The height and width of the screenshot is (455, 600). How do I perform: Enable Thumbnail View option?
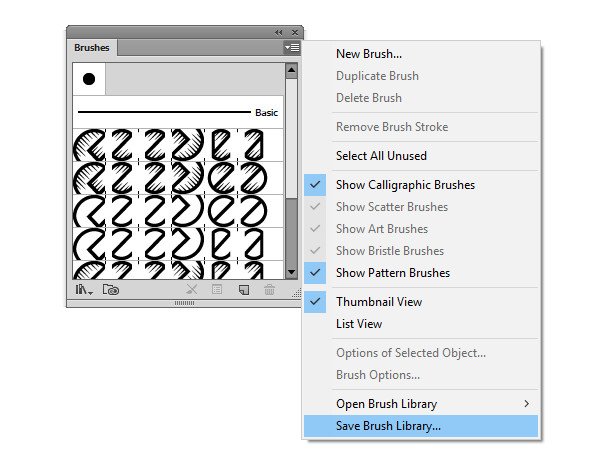[378, 302]
